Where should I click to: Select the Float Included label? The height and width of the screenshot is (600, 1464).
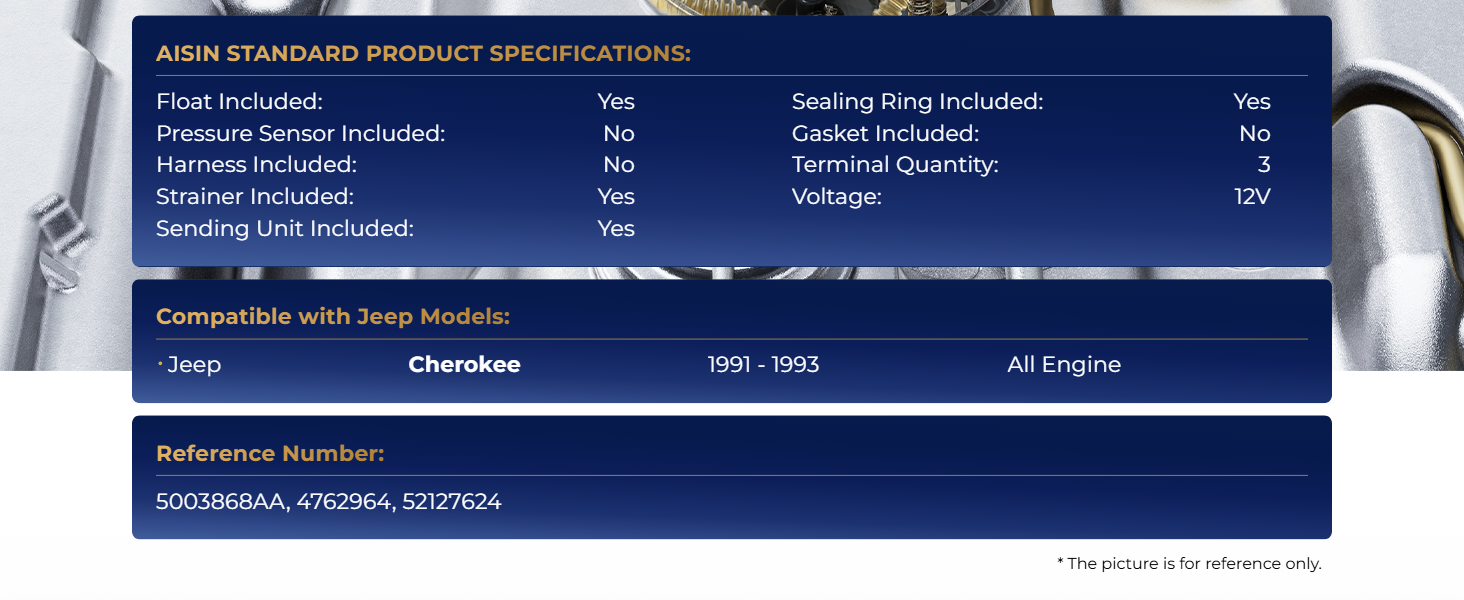click(x=239, y=102)
